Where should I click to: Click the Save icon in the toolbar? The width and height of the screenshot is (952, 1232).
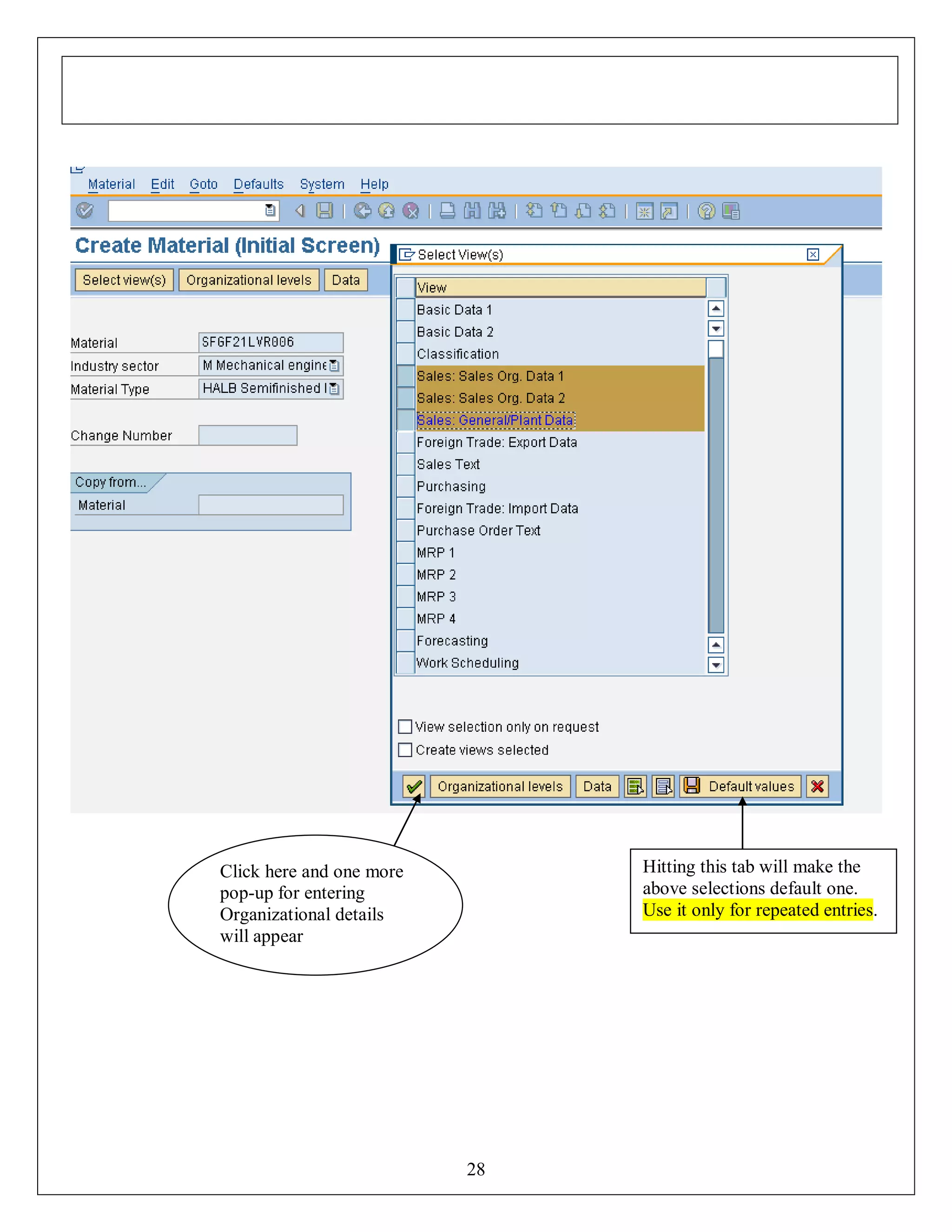click(x=324, y=211)
